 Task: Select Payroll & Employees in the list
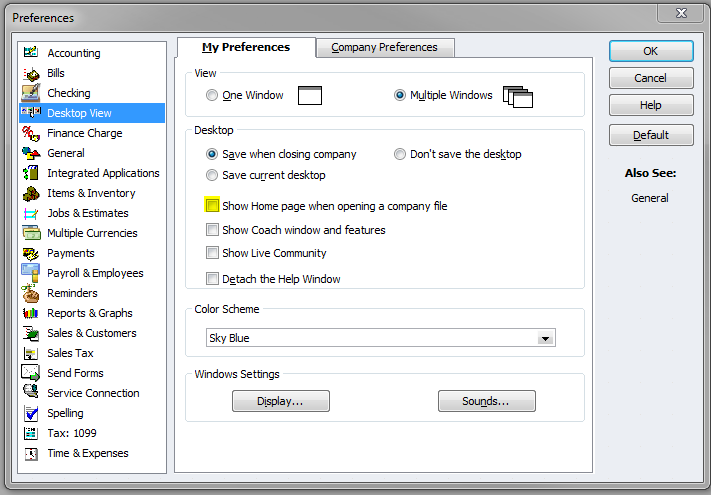pyautogui.click(x=92, y=273)
